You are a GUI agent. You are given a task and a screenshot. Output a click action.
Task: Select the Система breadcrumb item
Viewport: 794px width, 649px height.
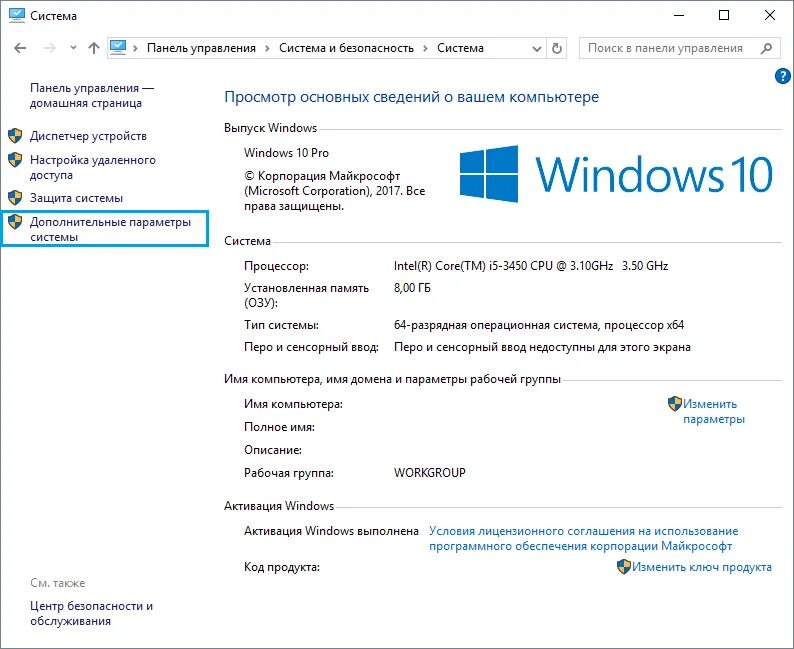tap(460, 48)
